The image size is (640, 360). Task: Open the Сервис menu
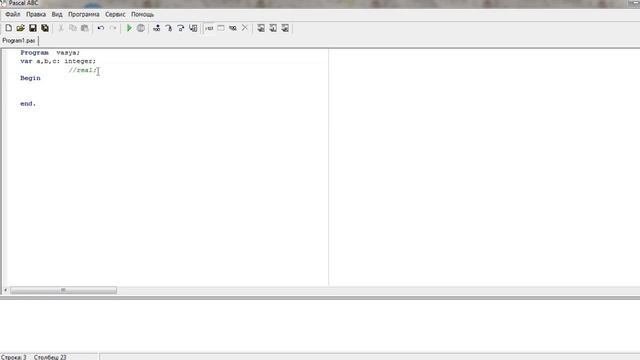pyautogui.click(x=115, y=14)
